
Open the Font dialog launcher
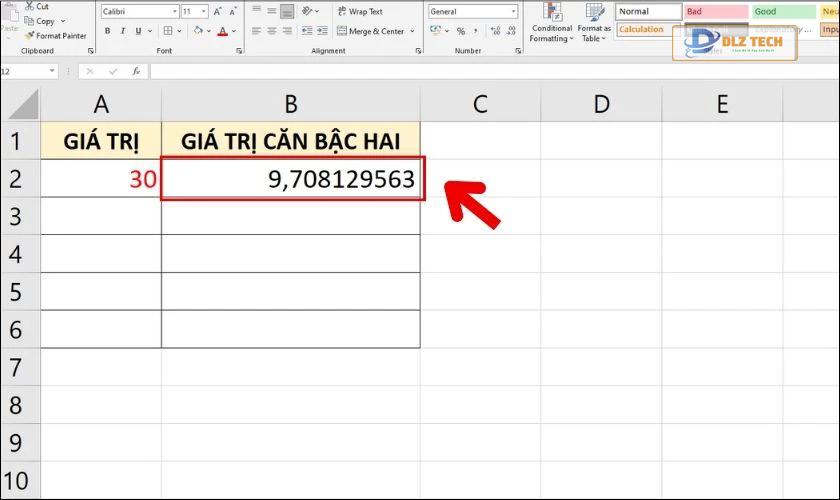(x=239, y=51)
